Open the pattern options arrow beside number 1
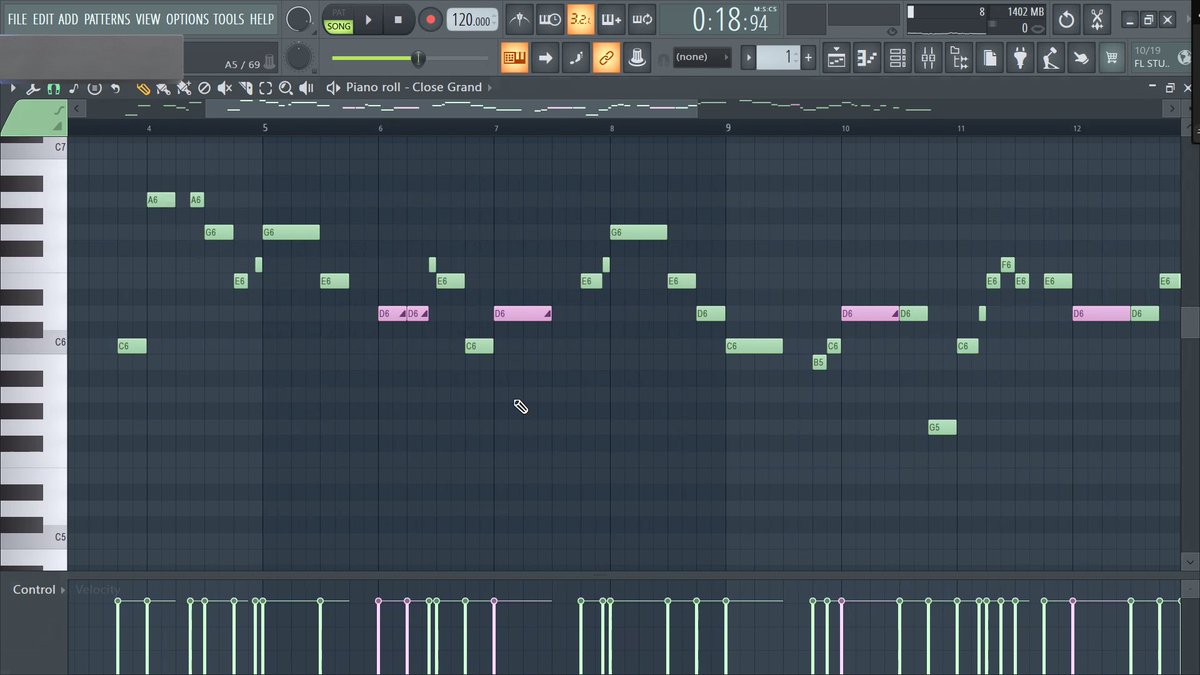The height and width of the screenshot is (675, 1200). coord(748,58)
